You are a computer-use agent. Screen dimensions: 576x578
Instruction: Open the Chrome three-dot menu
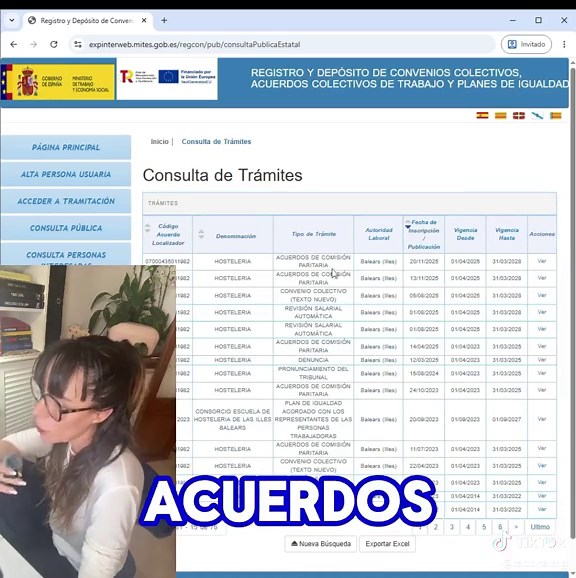point(564,45)
